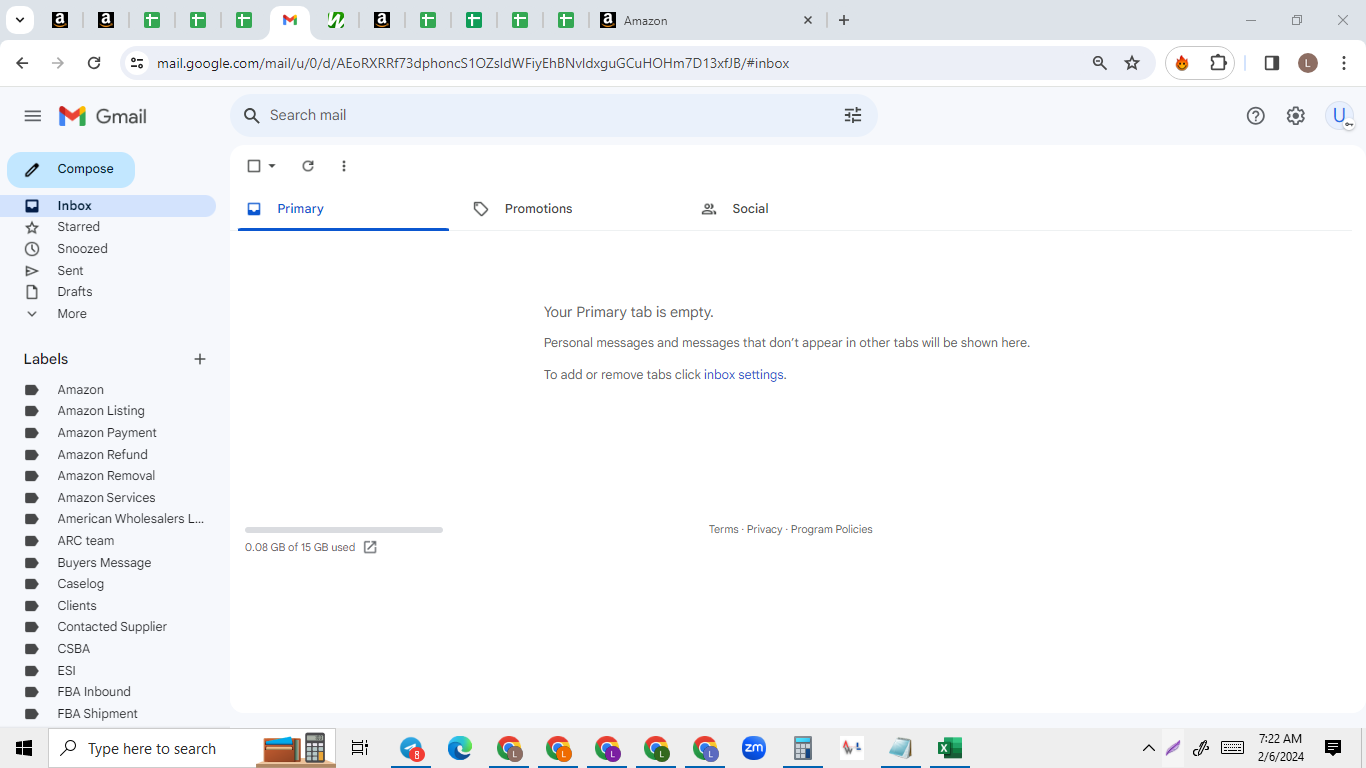The height and width of the screenshot is (768, 1366).
Task: Show search options filter icon
Action: click(853, 115)
